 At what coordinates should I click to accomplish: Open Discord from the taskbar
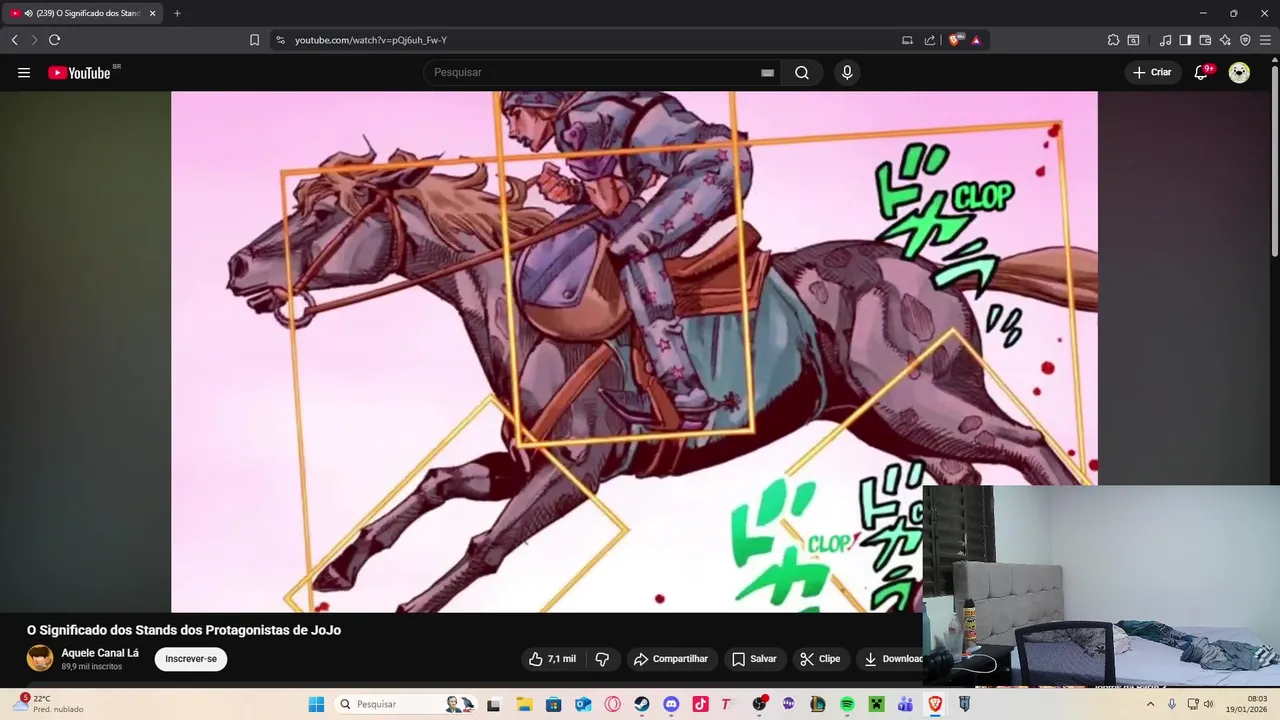671,705
